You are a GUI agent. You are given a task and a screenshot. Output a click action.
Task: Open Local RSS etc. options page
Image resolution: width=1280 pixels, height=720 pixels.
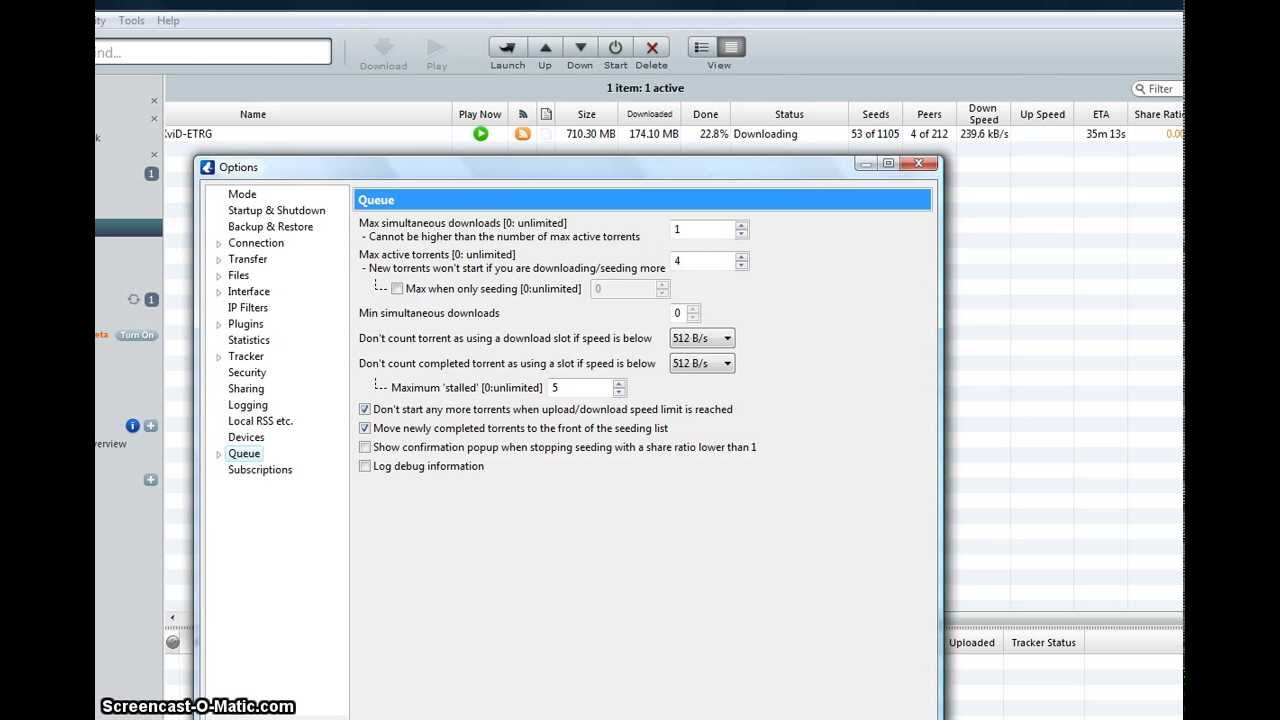(260, 421)
